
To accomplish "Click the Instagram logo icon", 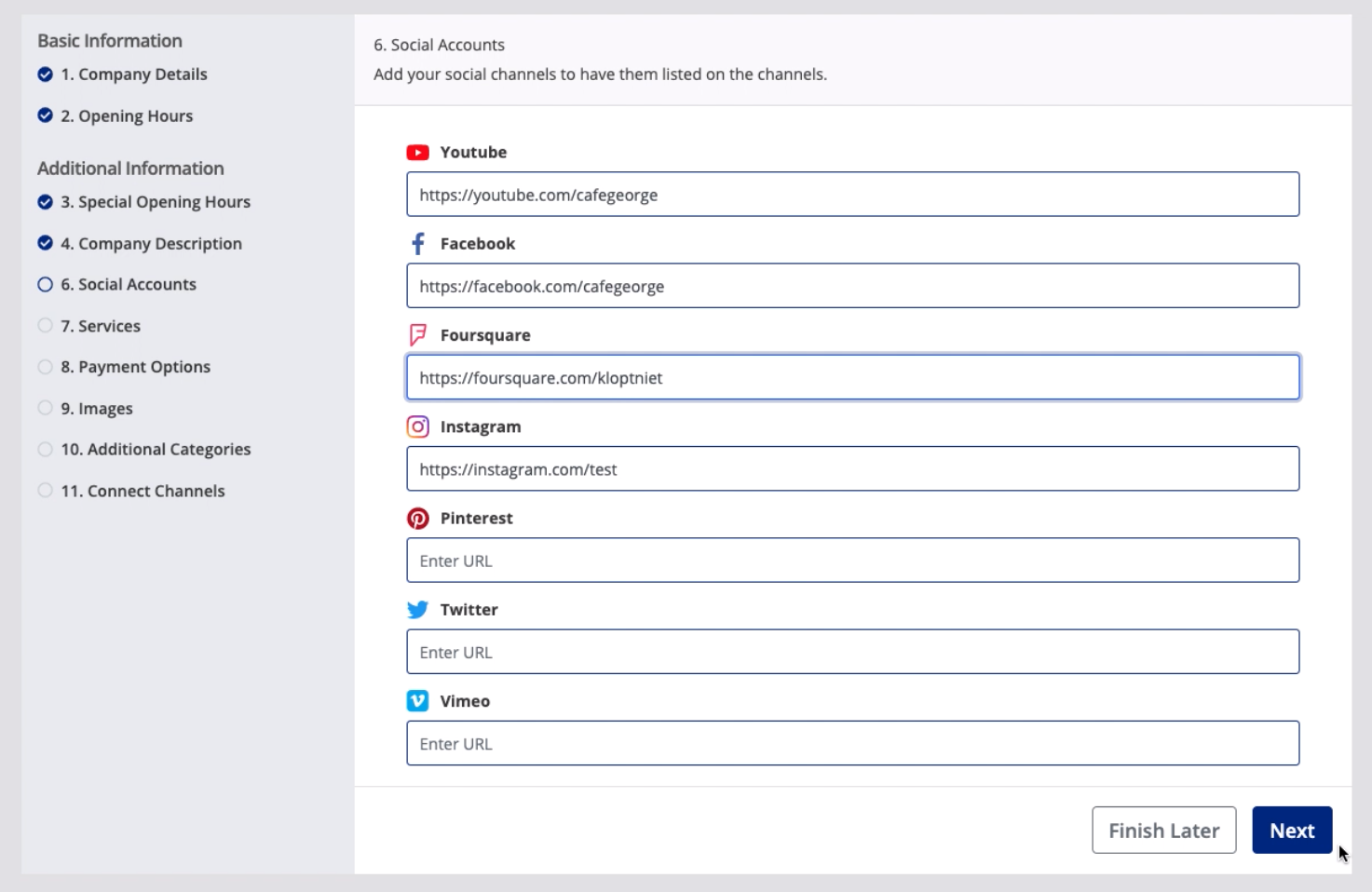I will click(x=417, y=426).
